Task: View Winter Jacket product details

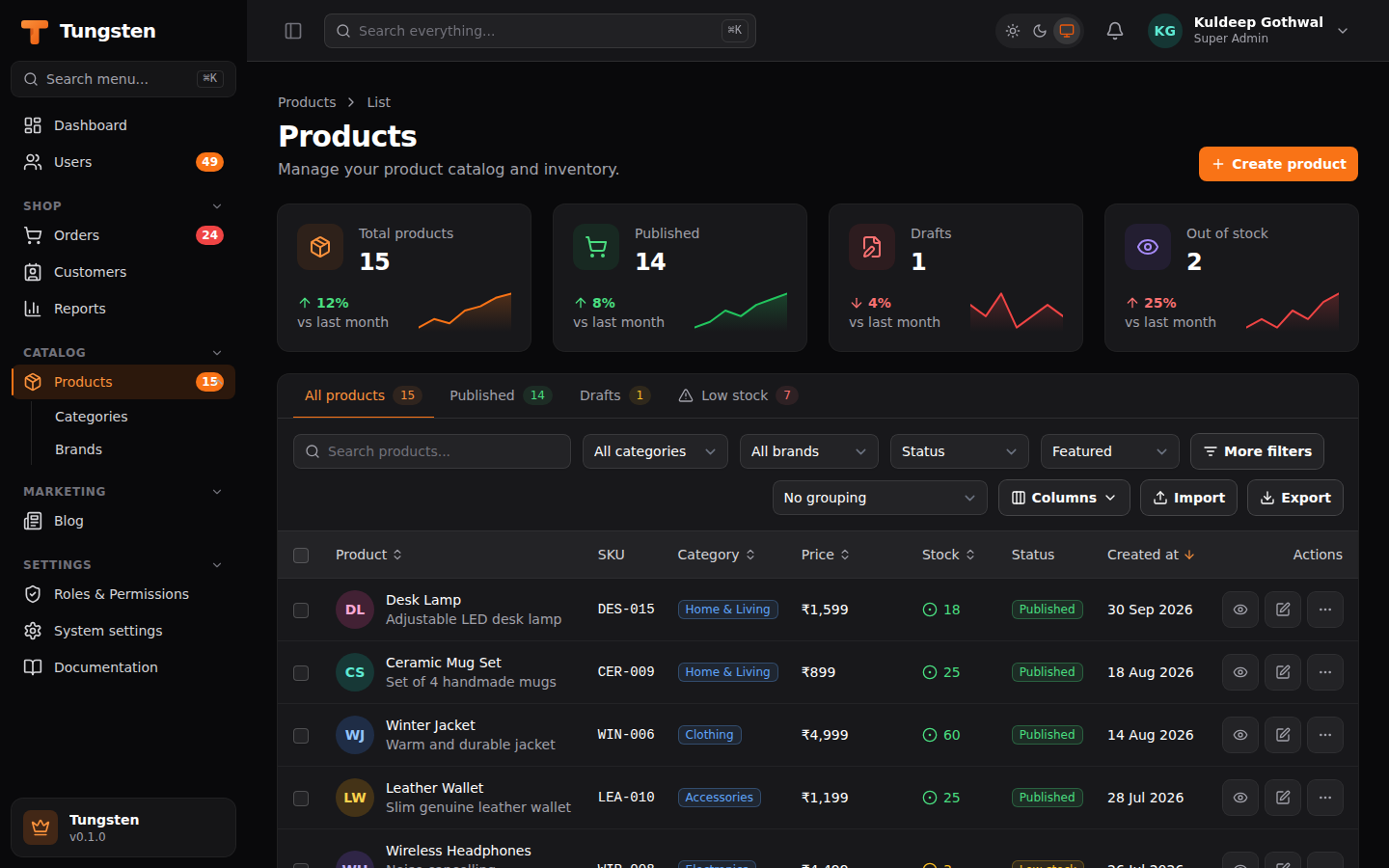Action: point(1240,735)
